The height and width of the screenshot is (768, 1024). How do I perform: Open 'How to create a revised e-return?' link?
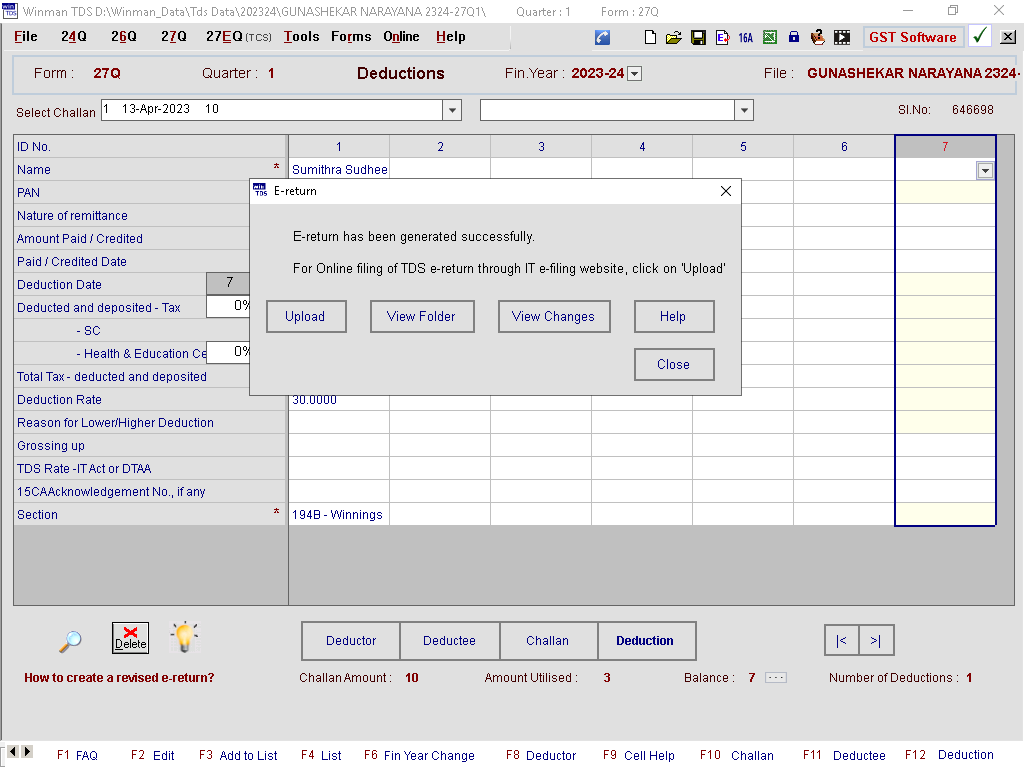coord(119,678)
